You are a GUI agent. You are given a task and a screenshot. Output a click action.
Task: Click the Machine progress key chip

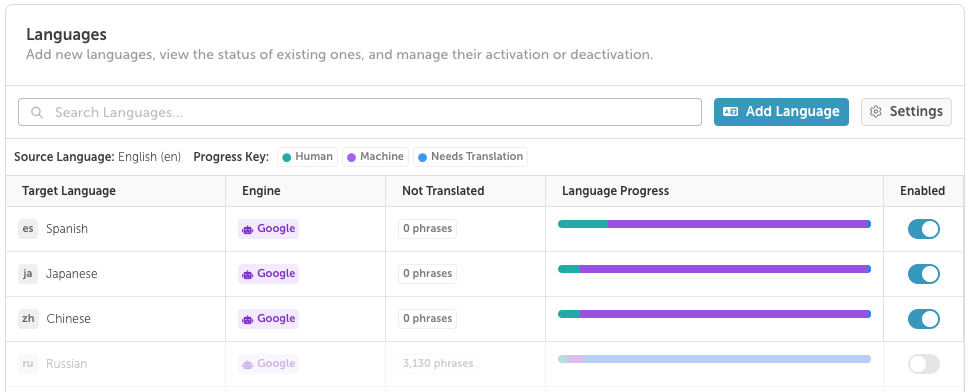coord(375,157)
